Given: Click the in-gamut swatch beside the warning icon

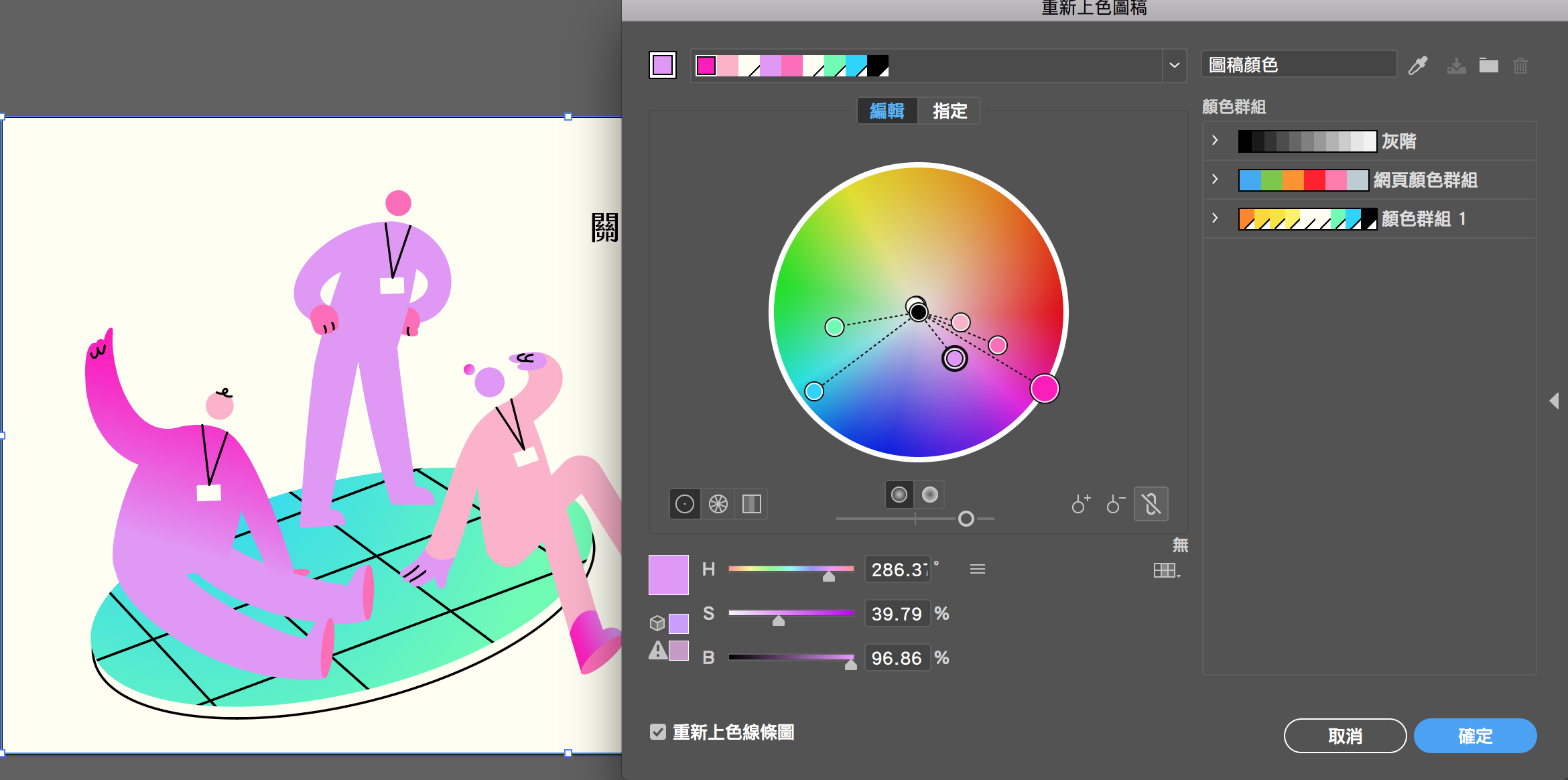Looking at the screenshot, I should pos(679,651).
